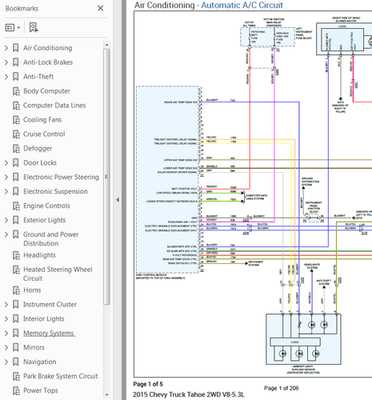
Task: Click the Computer Data Lines page icon
Action: coord(16,106)
